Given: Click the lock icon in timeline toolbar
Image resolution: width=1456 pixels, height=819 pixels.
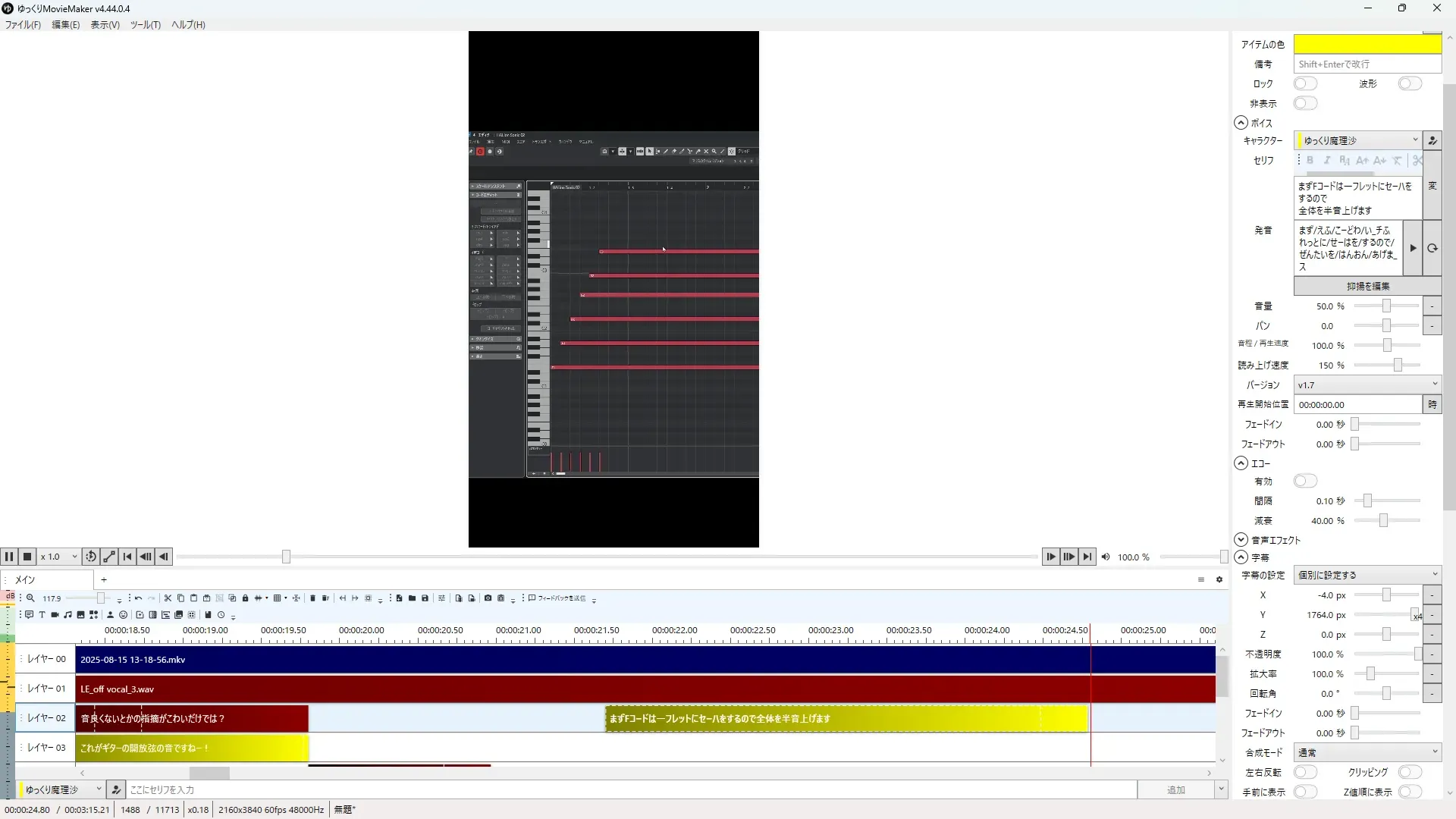Looking at the screenshot, I should pos(245,598).
